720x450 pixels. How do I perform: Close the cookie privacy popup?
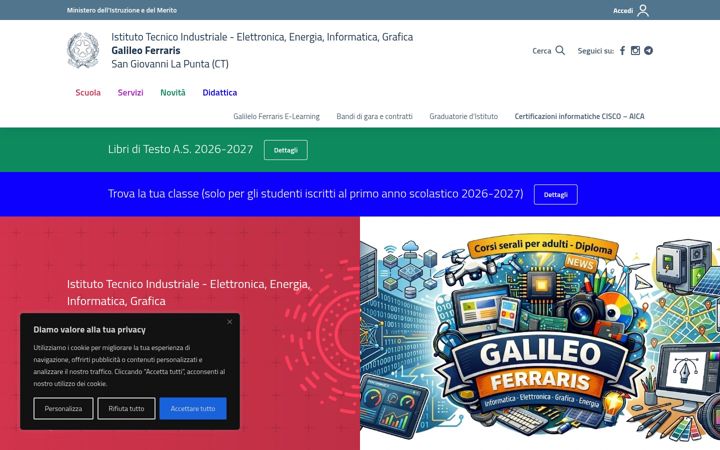230,322
